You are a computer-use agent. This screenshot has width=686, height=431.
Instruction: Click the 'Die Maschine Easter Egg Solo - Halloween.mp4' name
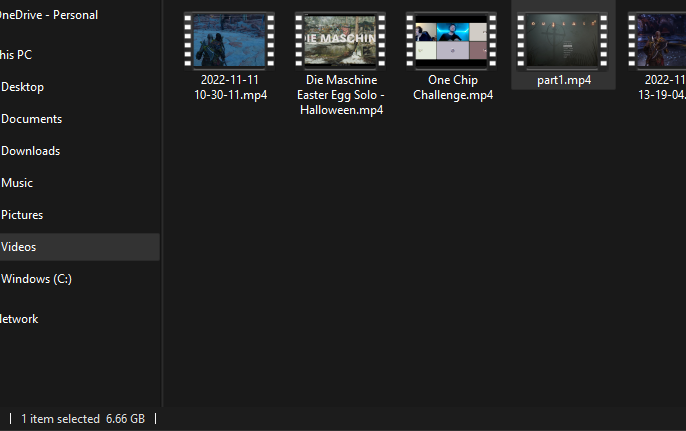coord(340,95)
